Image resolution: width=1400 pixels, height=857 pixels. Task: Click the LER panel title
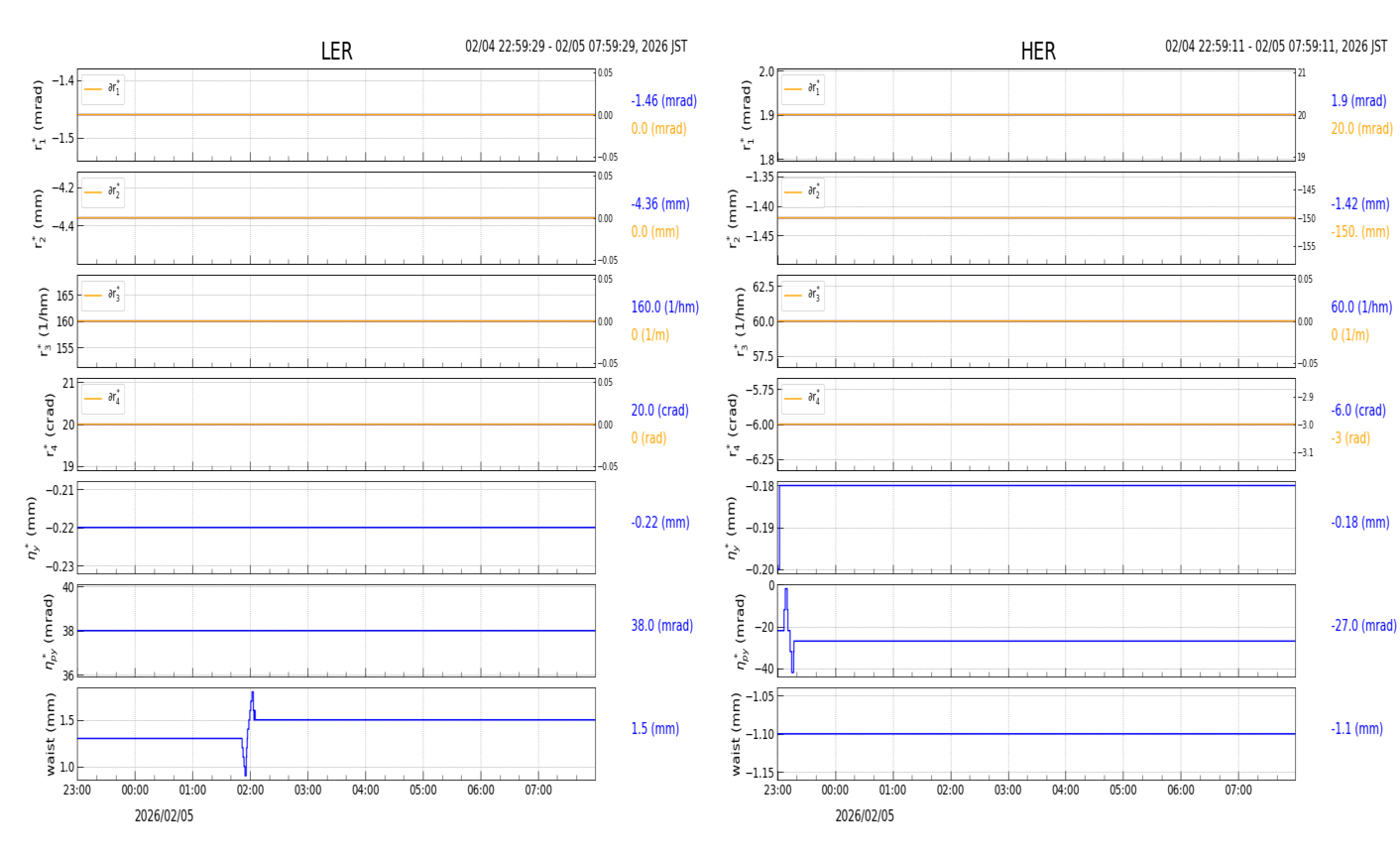pos(336,52)
